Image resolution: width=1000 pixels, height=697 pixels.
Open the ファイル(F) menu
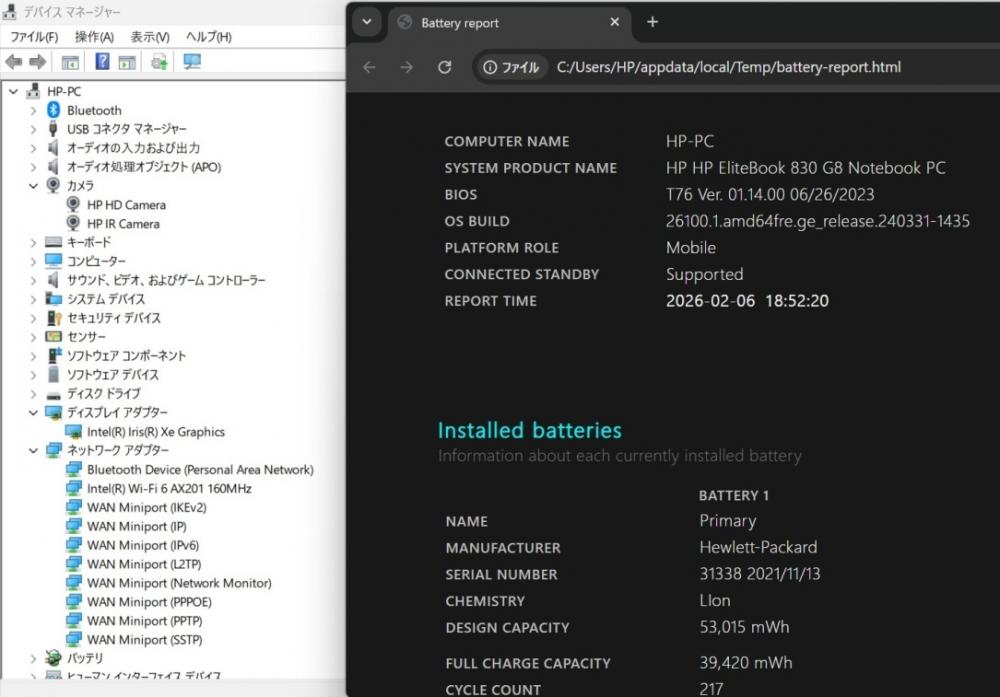pyautogui.click(x=34, y=37)
